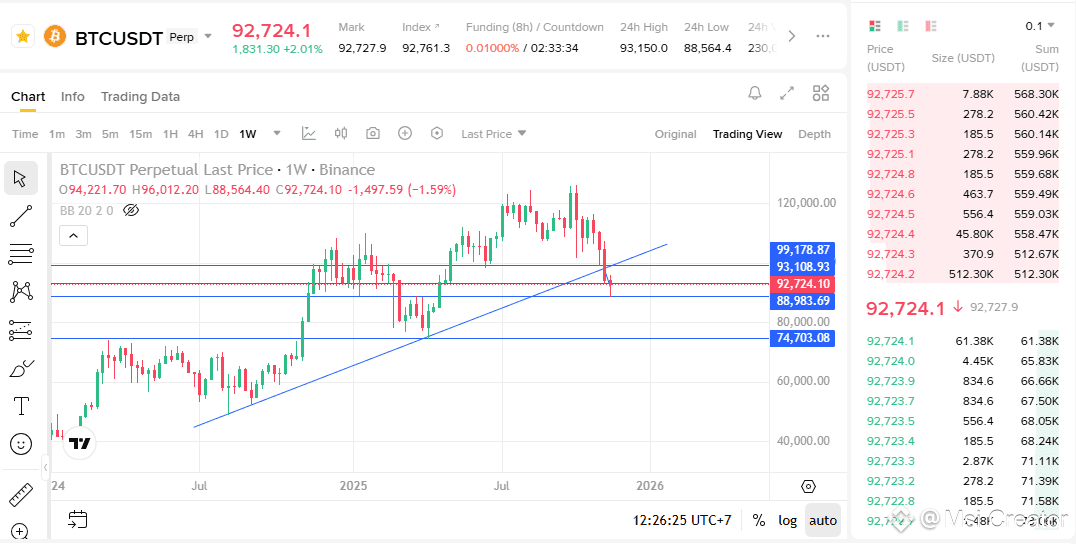Click the Bitcoin coin icon
The image size is (1076, 544).
(x=55, y=36)
